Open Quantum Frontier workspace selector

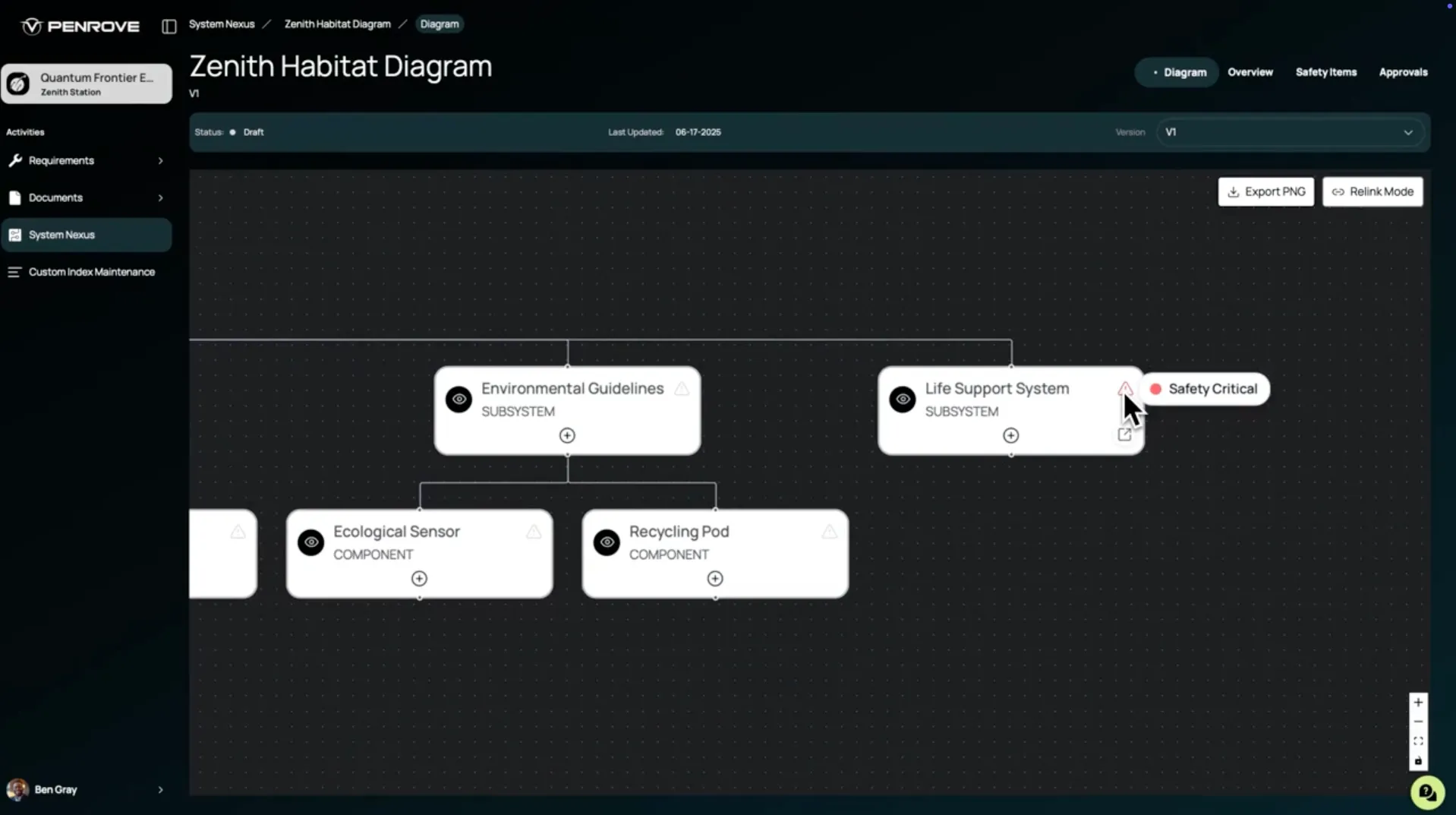tap(87, 84)
